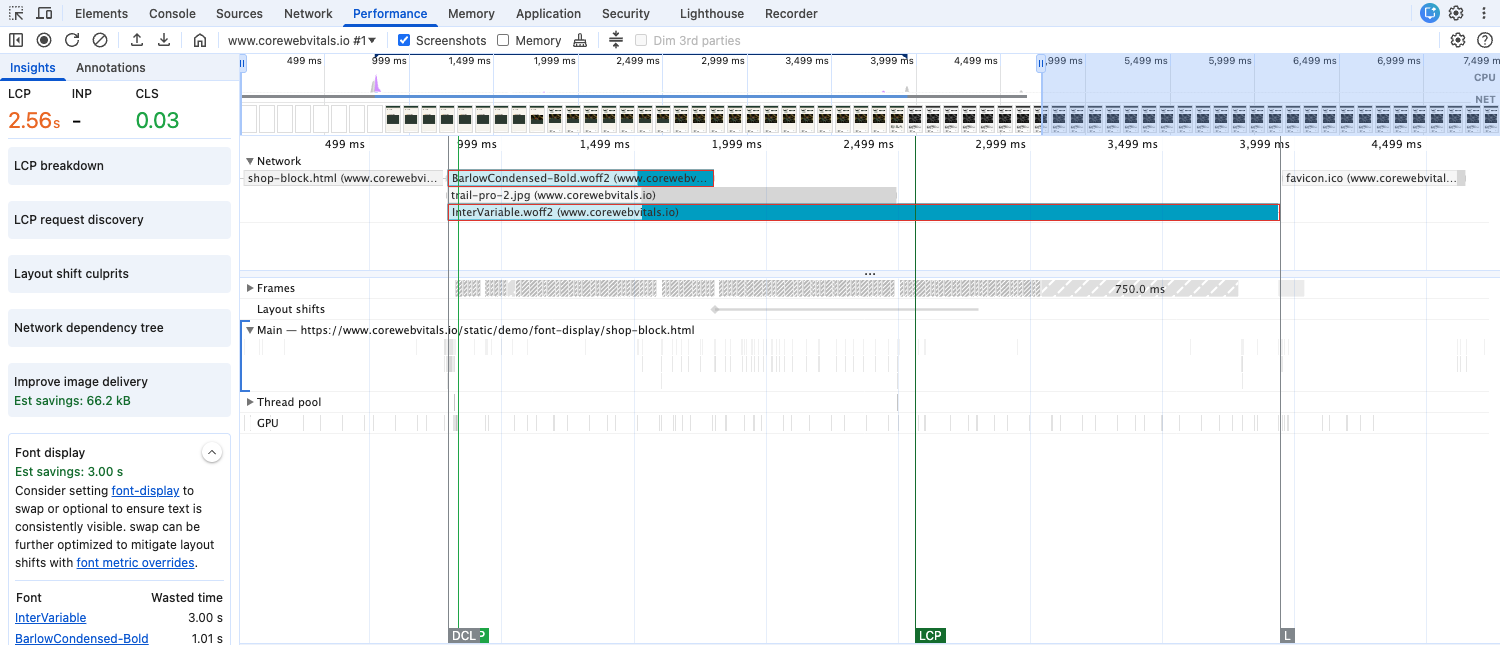
Task: Open the Lighthouse tab
Action: [x=712, y=13]
